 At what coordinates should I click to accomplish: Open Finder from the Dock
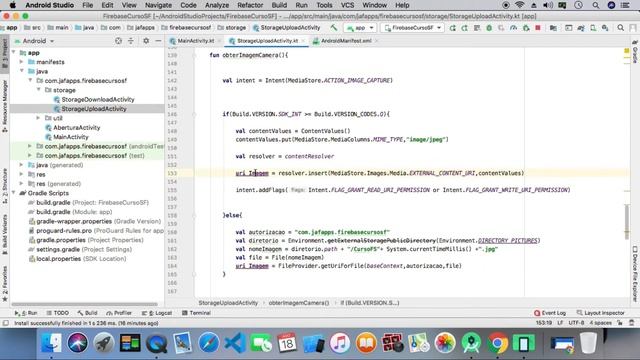(x=51, y=342)
